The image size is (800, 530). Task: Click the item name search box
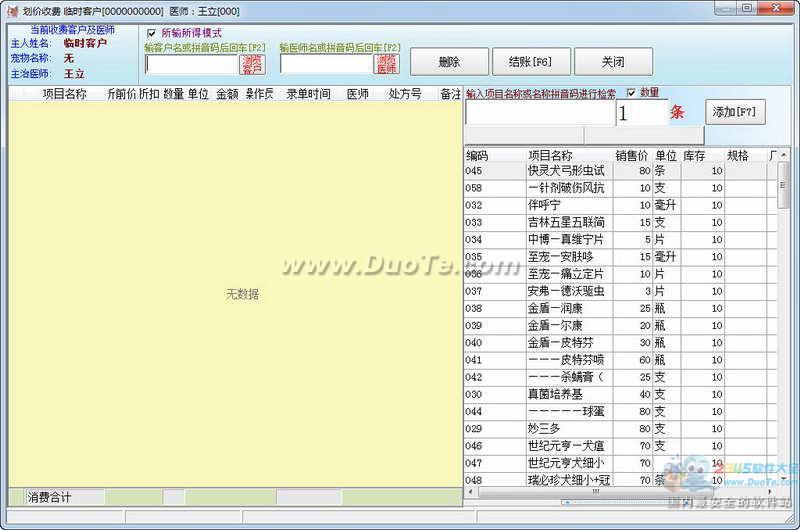coord(538,113)
